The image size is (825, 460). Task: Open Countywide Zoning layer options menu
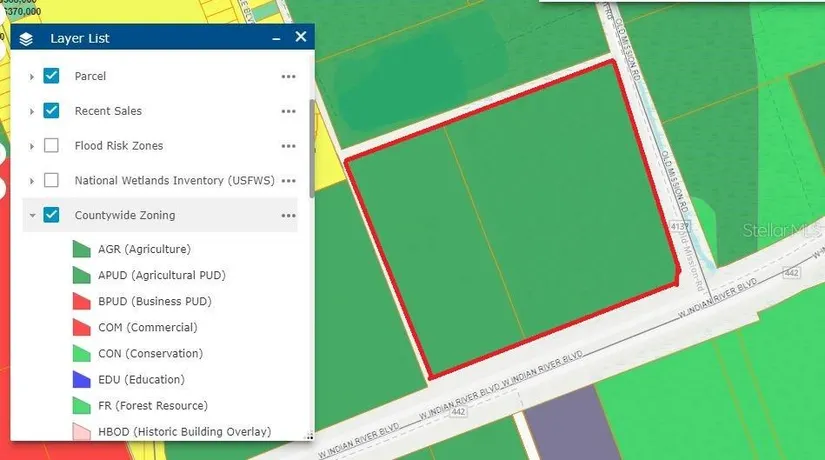[x=288, y=215]
